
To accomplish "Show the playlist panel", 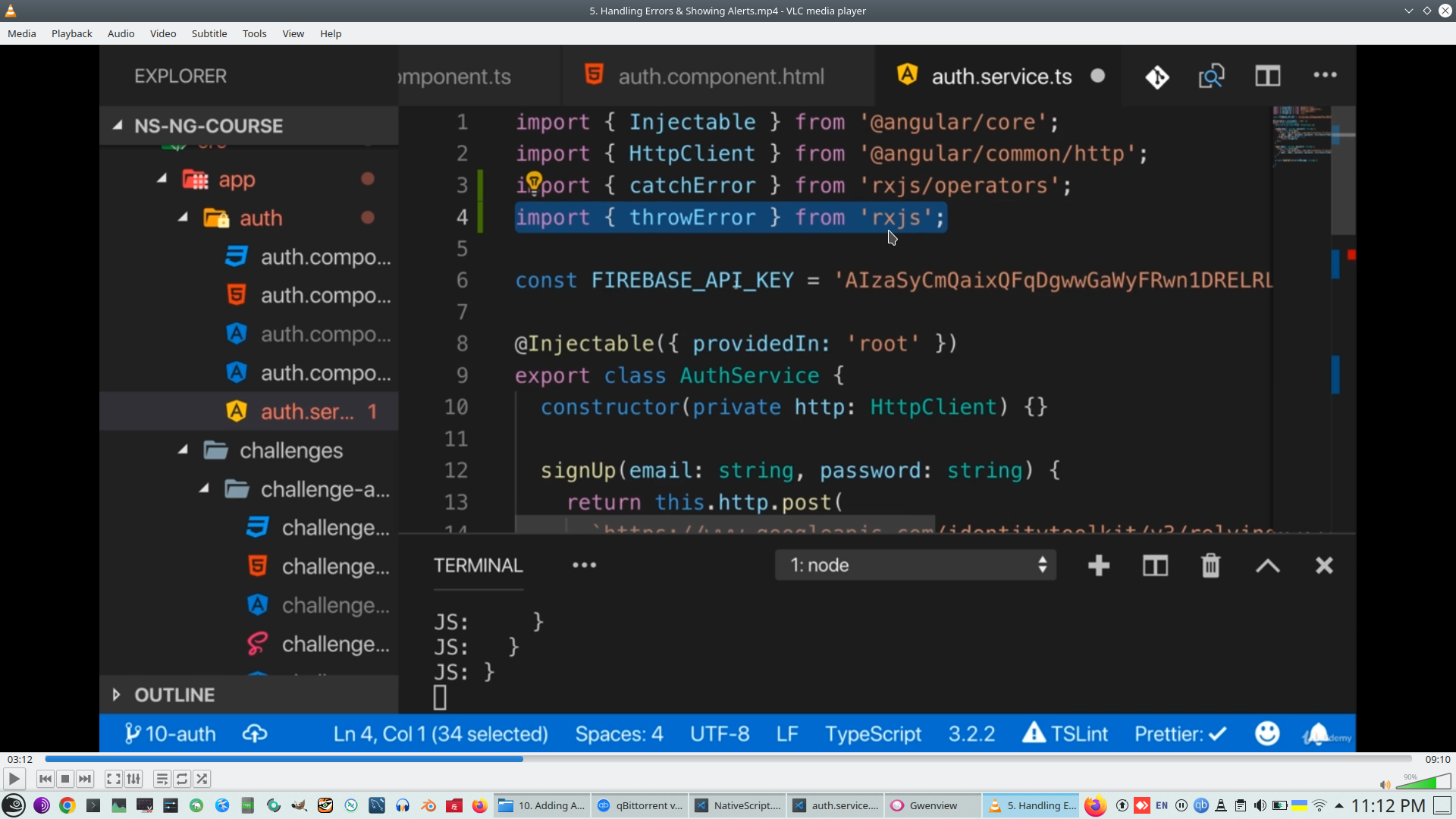I will [x=162, y=779].
